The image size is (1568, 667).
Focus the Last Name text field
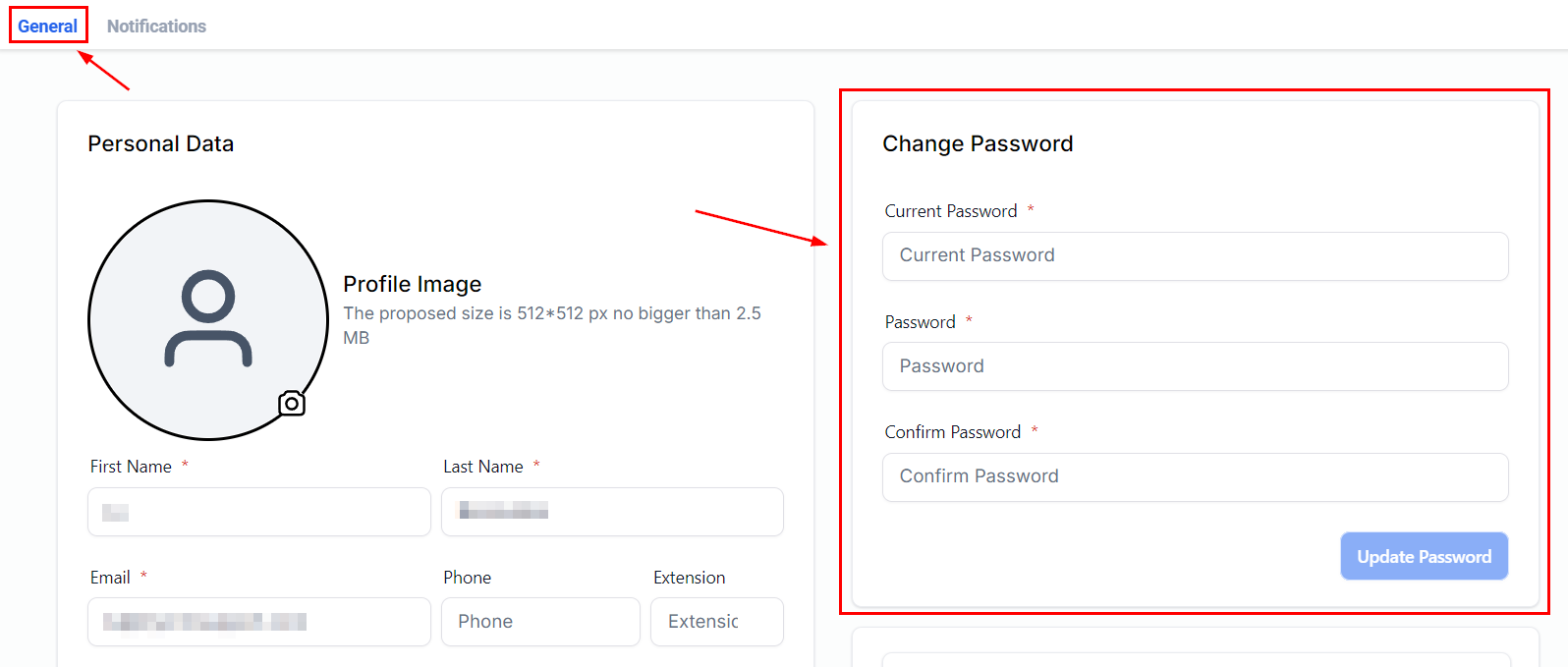pyautogui.click(x=612, y=512)
